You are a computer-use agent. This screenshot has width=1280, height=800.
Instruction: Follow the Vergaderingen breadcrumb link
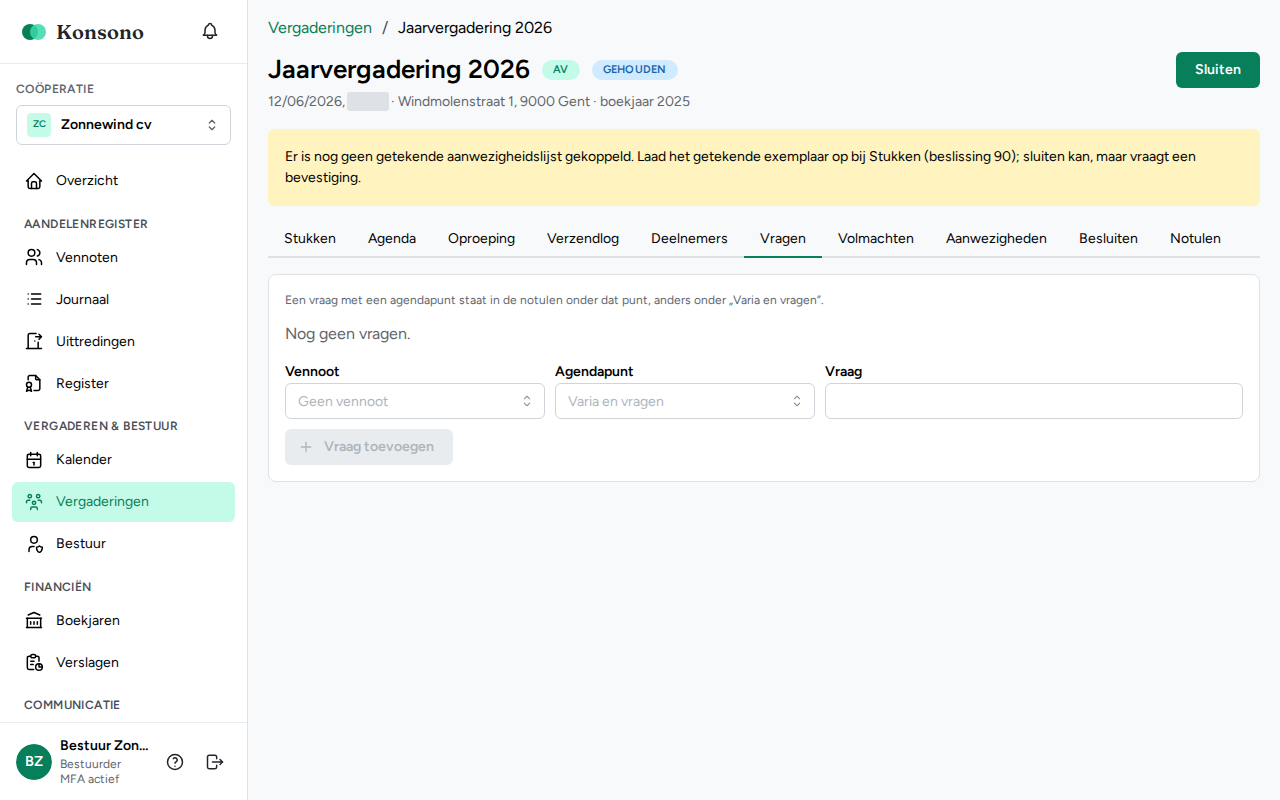click(x=320, y=28)
